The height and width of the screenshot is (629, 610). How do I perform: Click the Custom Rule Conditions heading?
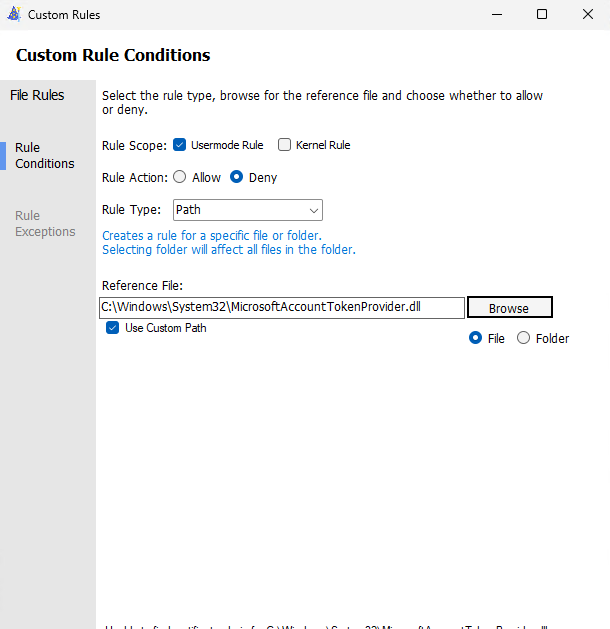[113, 55]
